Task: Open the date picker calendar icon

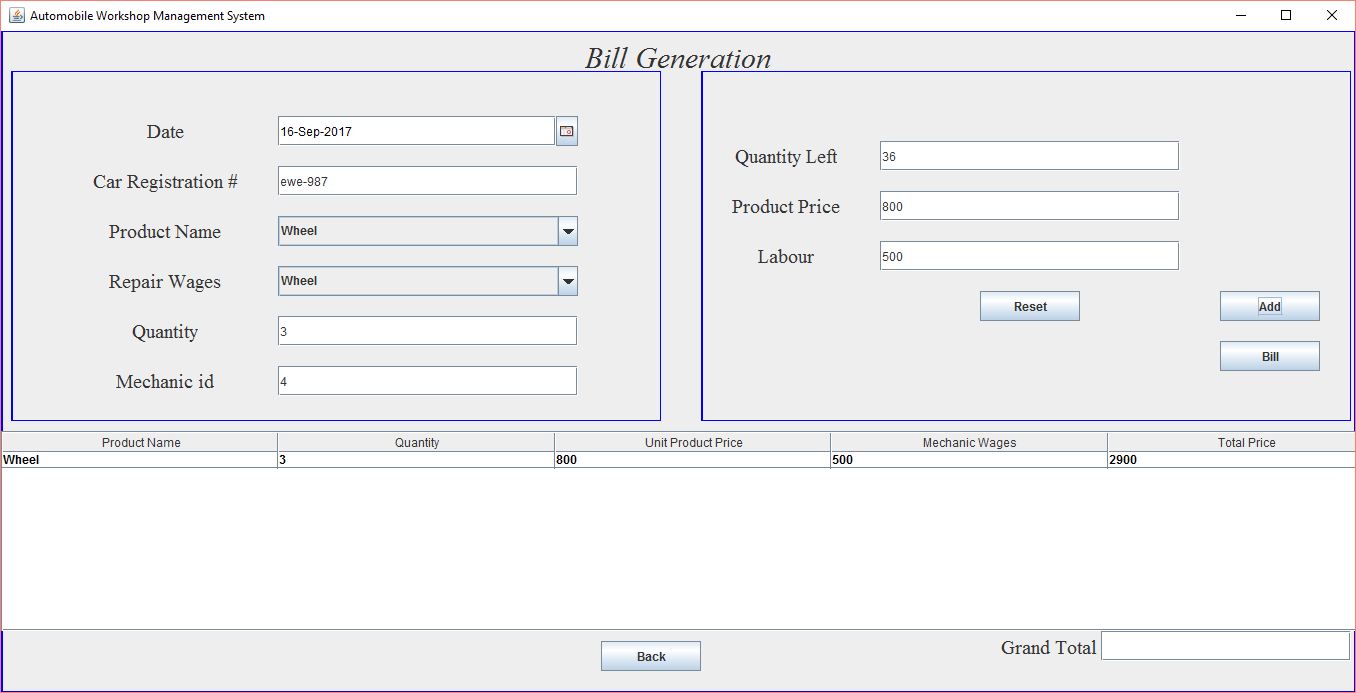Action: point(566,130)
